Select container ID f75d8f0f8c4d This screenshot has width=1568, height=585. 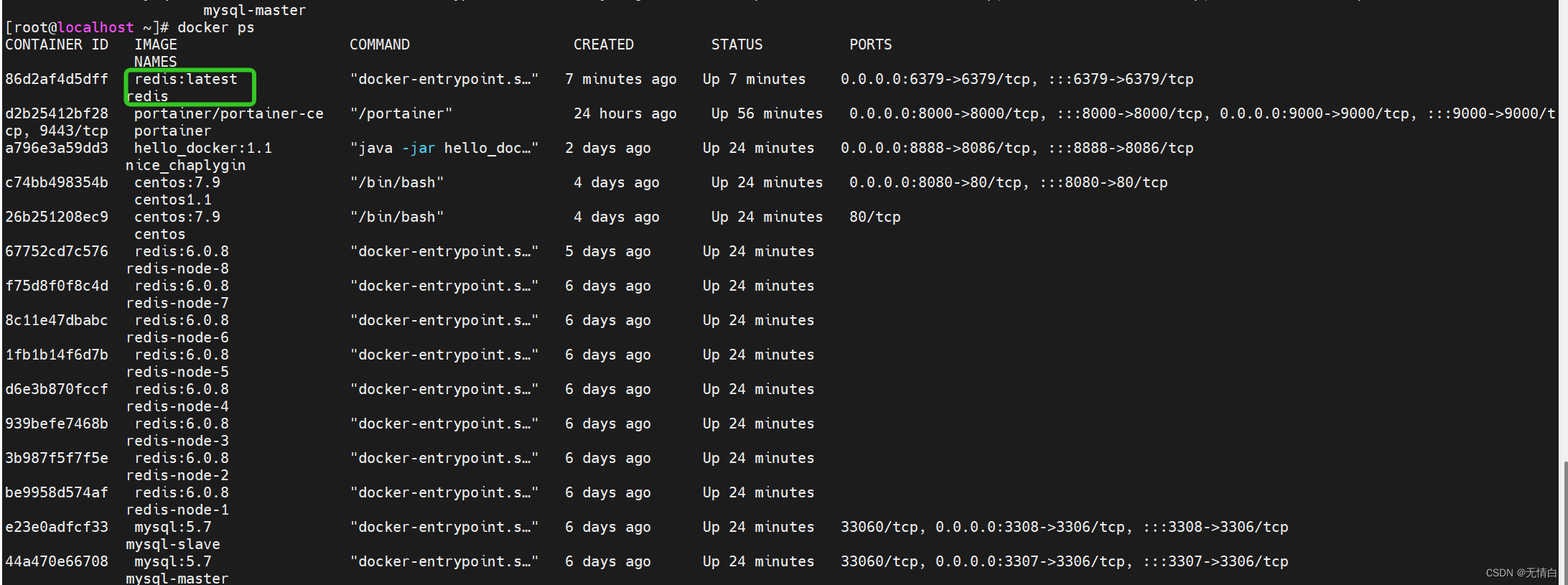[x=57, y=286]
